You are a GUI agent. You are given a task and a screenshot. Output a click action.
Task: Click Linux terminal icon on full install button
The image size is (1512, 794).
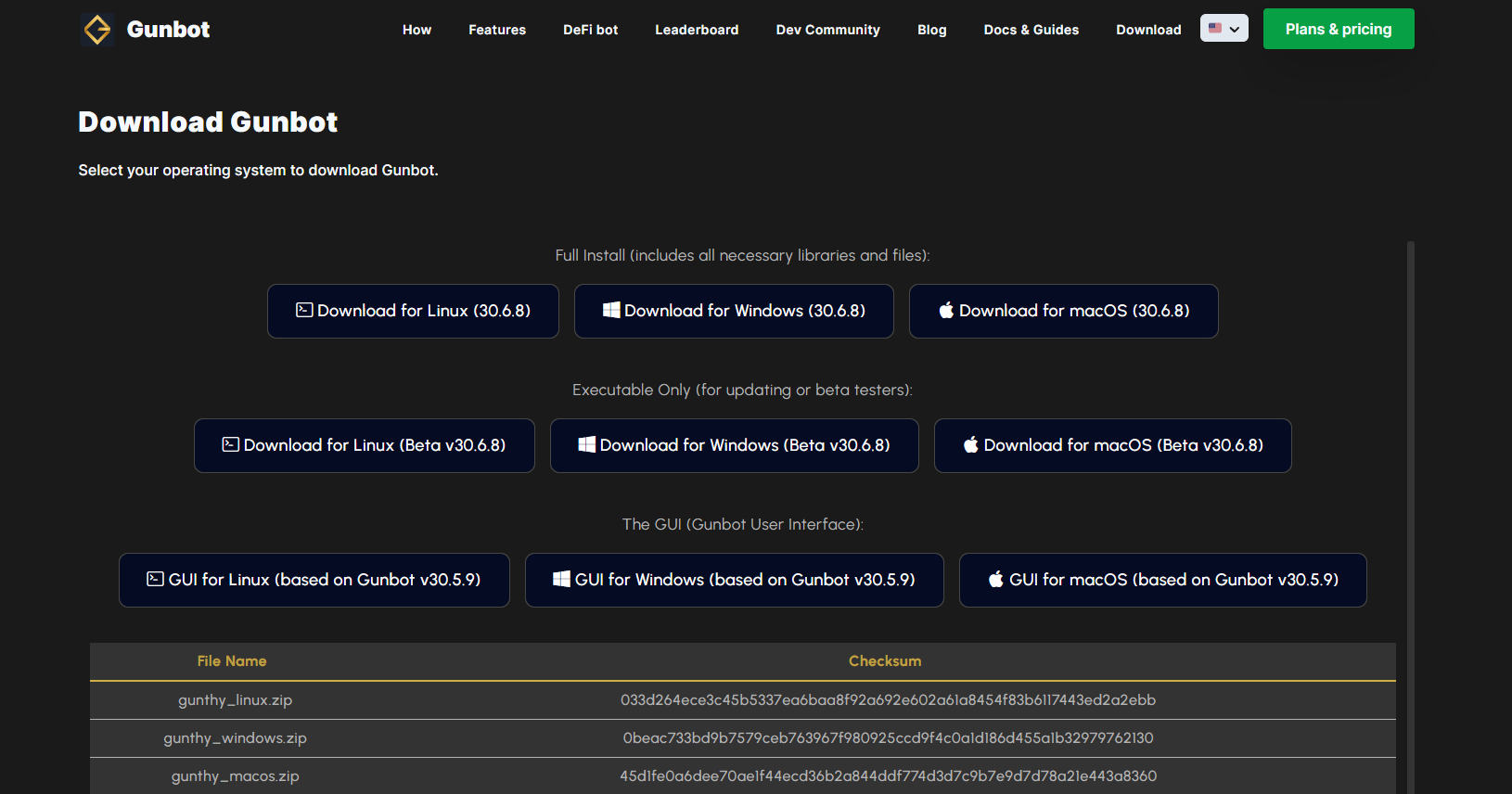pos(304,310)
